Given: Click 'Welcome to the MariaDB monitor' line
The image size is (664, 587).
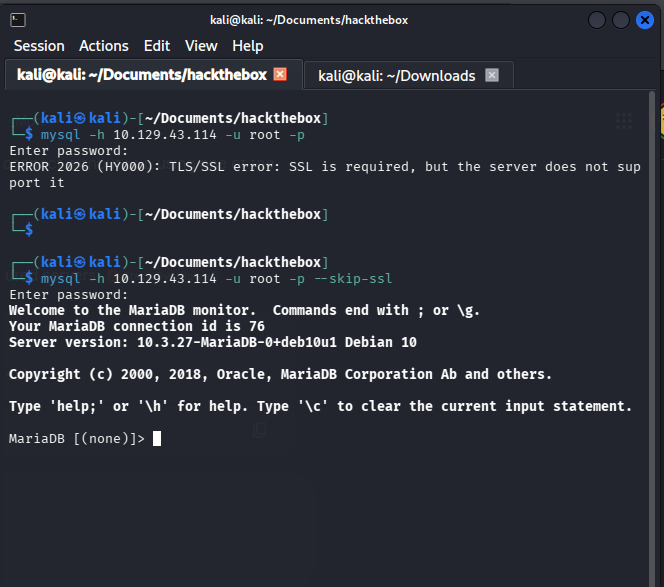Looking at the screenshot, I should [244, 310].
